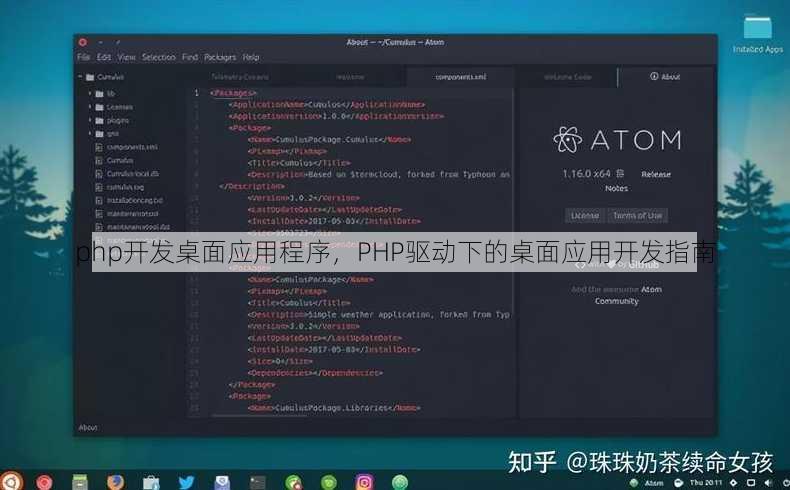Open the Help menu
The height and width of the screenshot is (490, 790).
pos(251,57)
